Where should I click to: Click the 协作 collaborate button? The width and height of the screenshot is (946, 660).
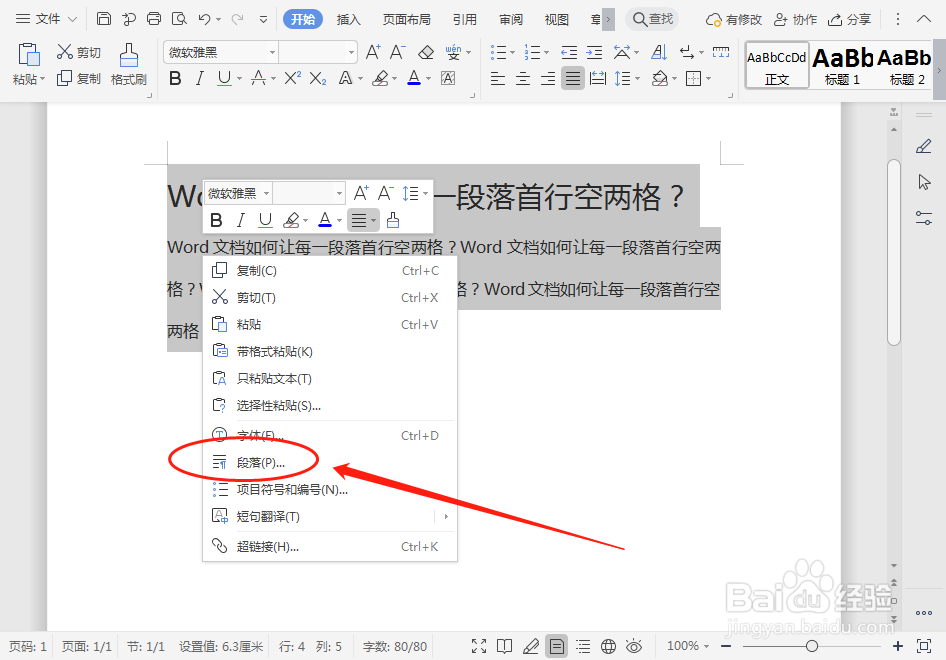pos(795,19)
